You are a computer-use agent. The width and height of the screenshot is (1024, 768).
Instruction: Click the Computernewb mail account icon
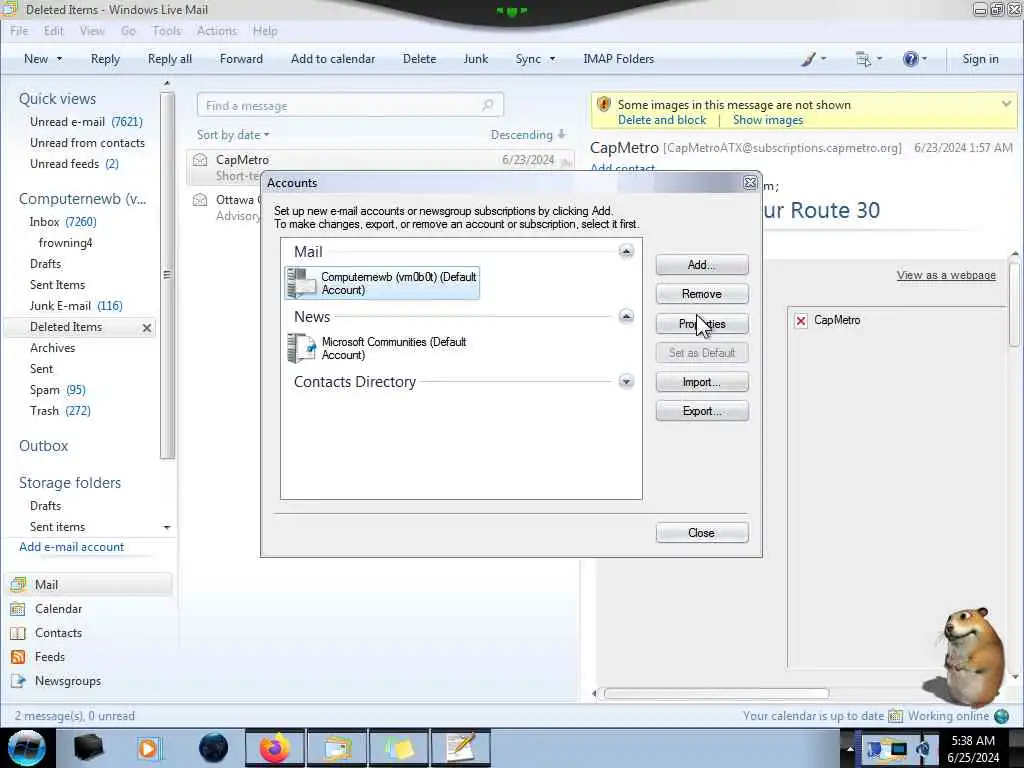[301, 283]
